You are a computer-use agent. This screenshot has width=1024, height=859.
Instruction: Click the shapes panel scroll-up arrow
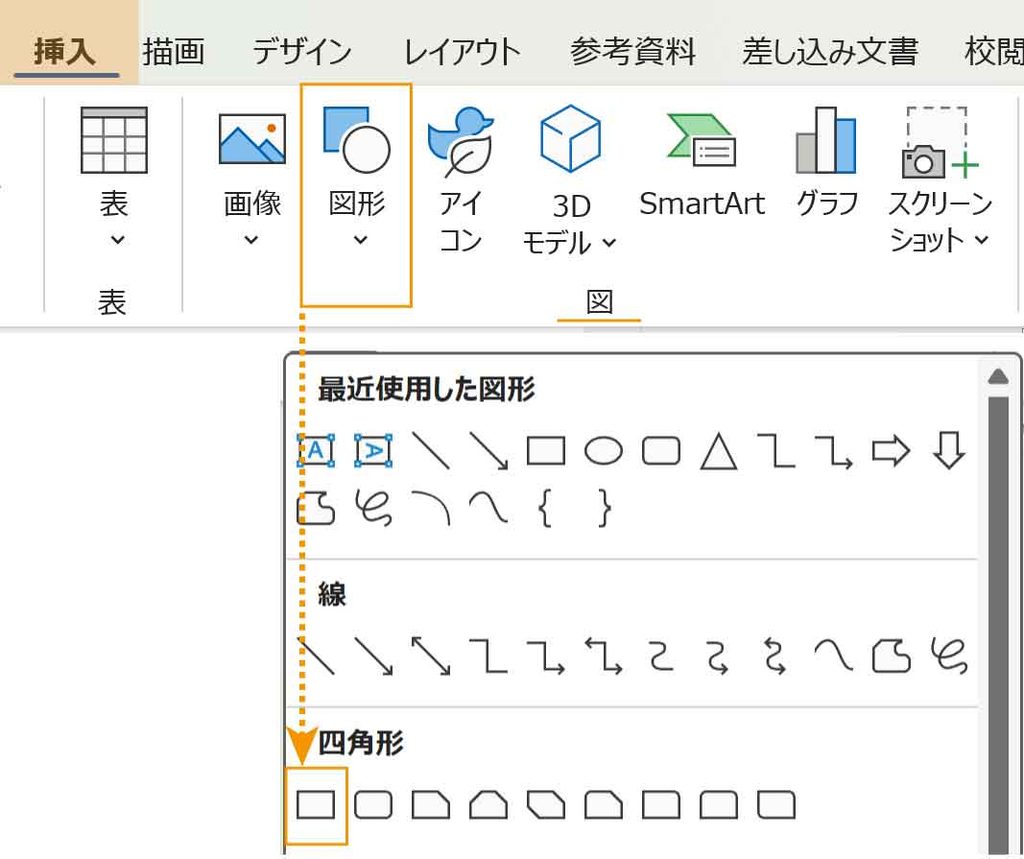pos(999,376)
